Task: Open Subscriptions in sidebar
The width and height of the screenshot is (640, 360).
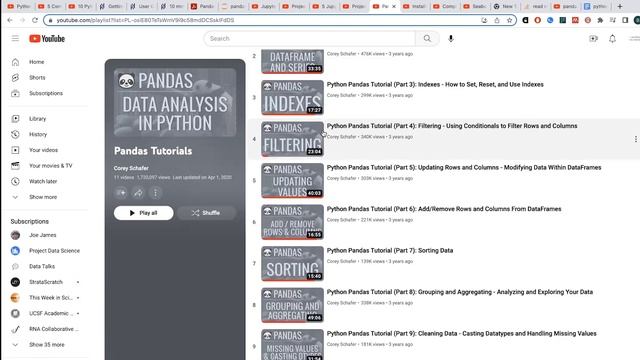Action: (46, 93)
